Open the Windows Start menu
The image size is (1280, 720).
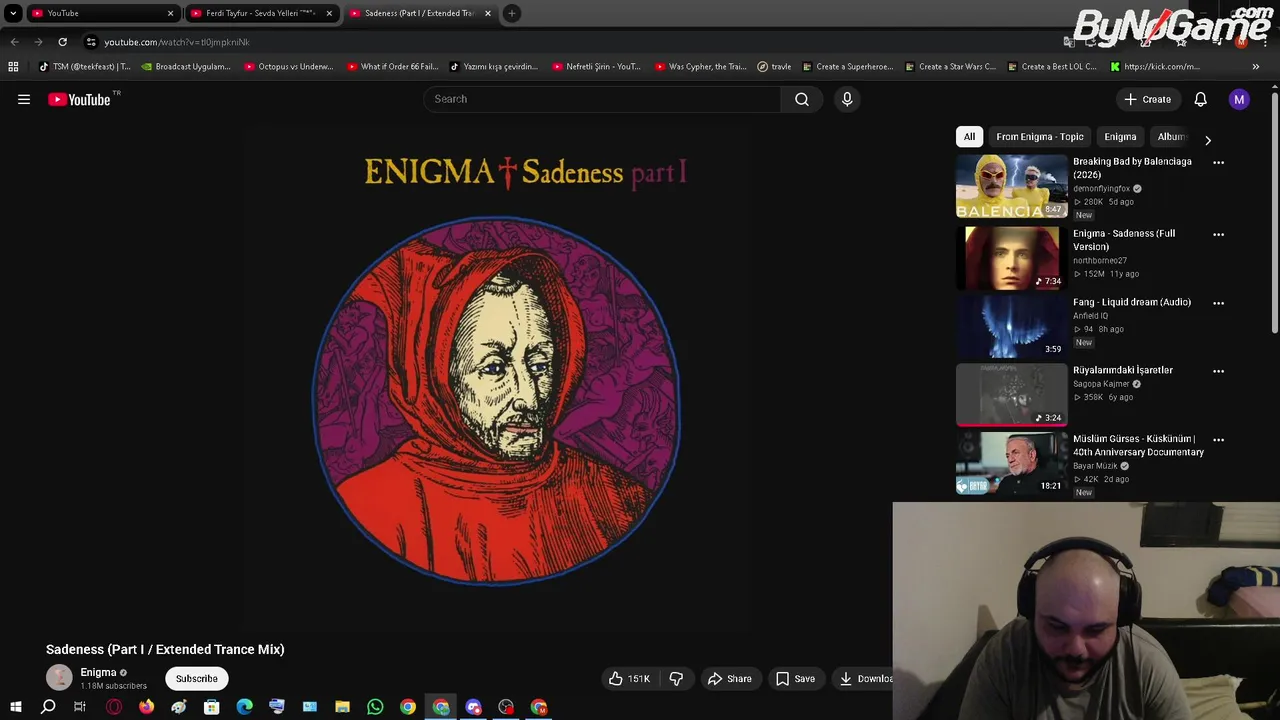[15, 707]
